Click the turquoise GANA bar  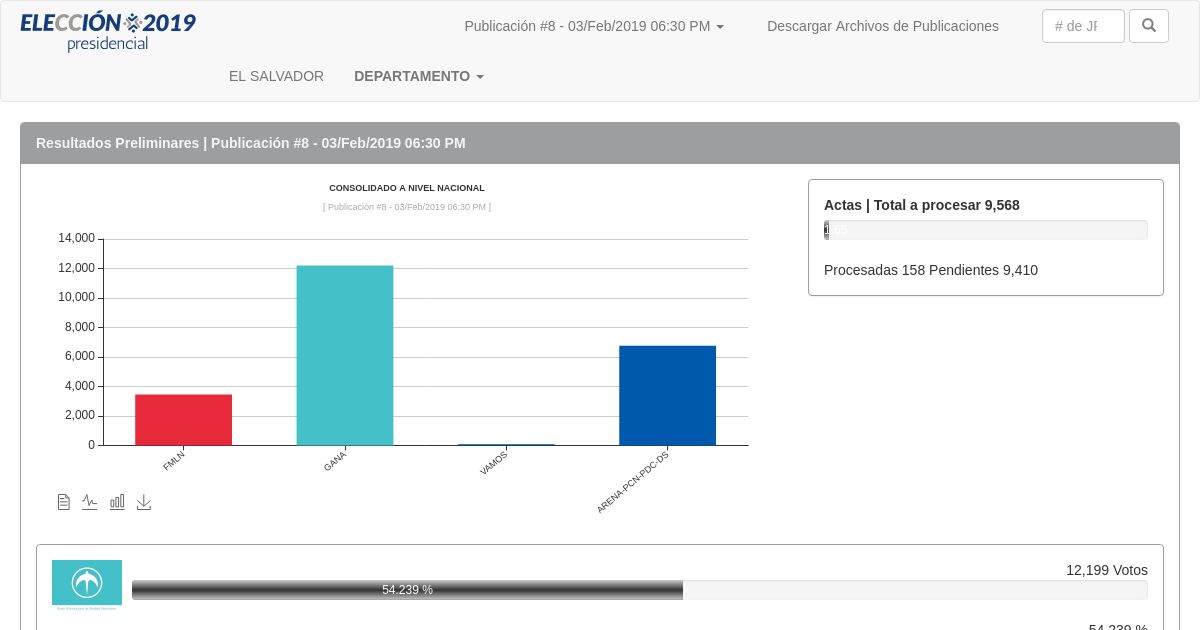click(x=345, y=355)
